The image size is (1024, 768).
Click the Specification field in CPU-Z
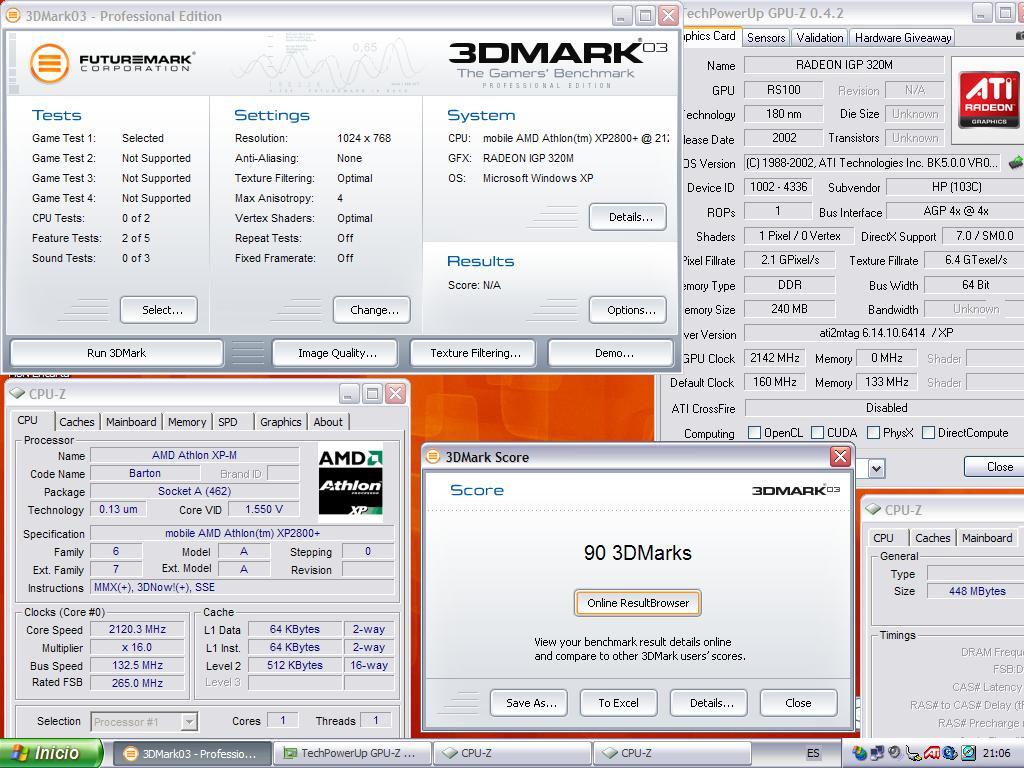[x=242, y=533]
